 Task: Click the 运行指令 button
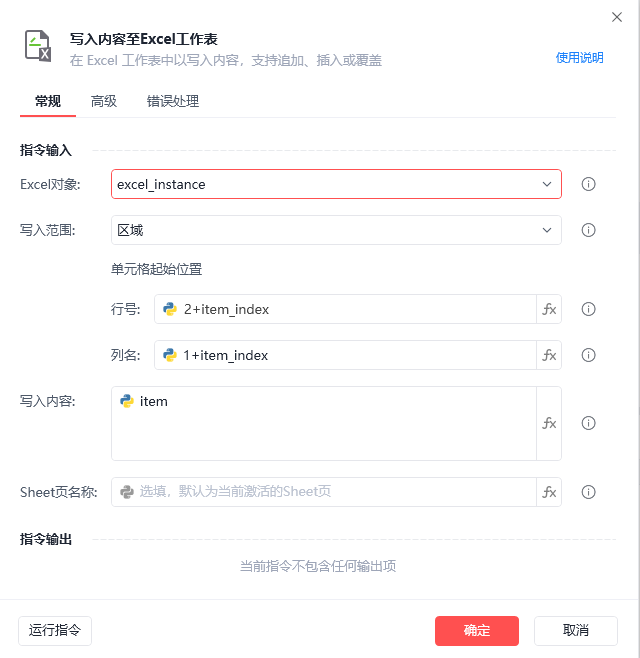[55, 631]
